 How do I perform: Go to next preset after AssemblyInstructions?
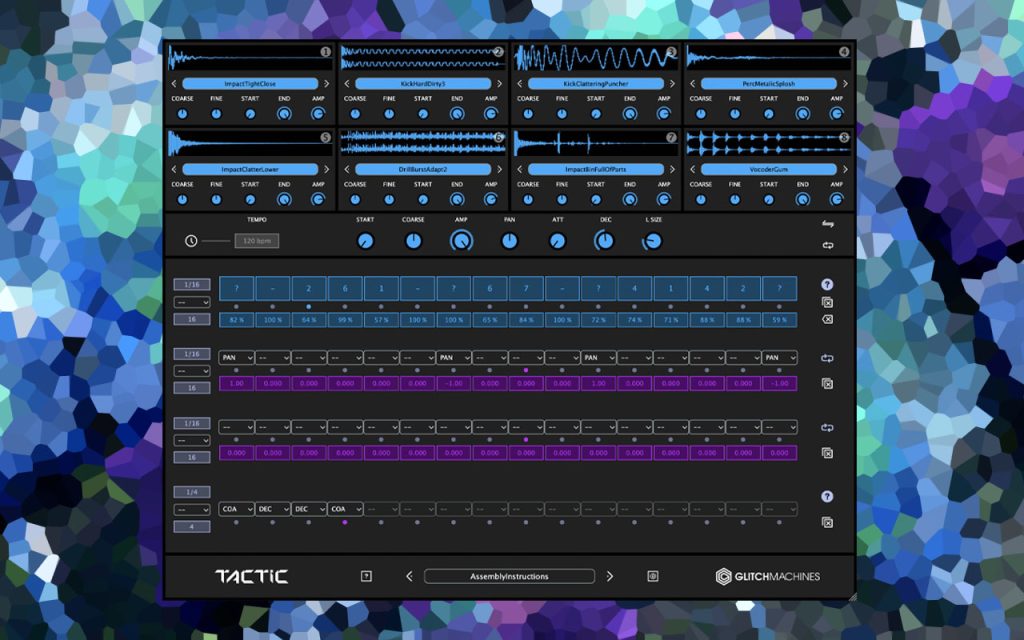(x=609, y=576)
